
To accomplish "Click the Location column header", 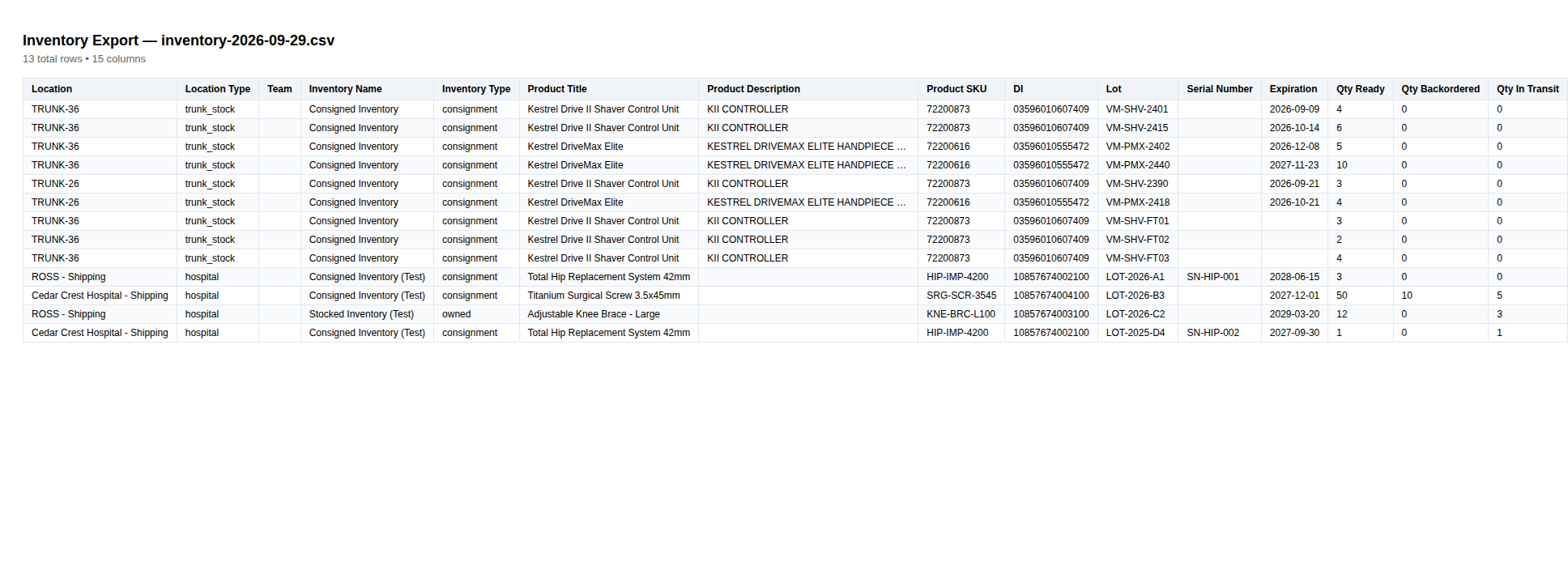I will pos(100,89).
